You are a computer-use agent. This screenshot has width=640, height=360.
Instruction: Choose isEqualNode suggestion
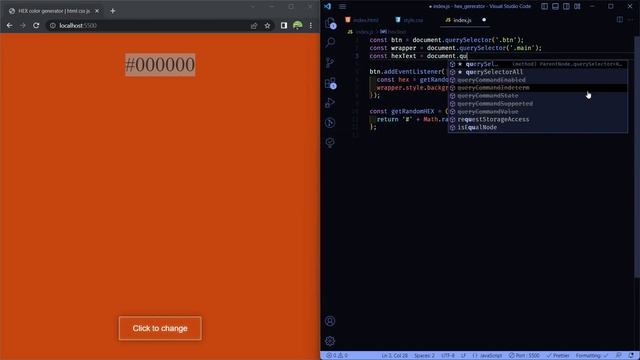(538, 127)
